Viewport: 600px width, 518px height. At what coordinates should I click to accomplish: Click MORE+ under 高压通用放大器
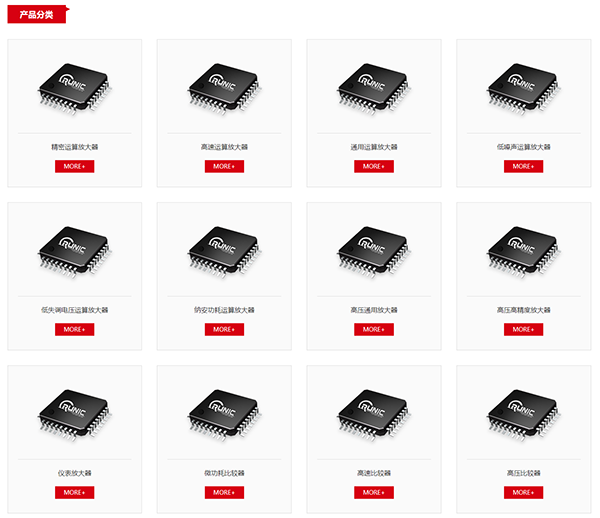point(374,329)
